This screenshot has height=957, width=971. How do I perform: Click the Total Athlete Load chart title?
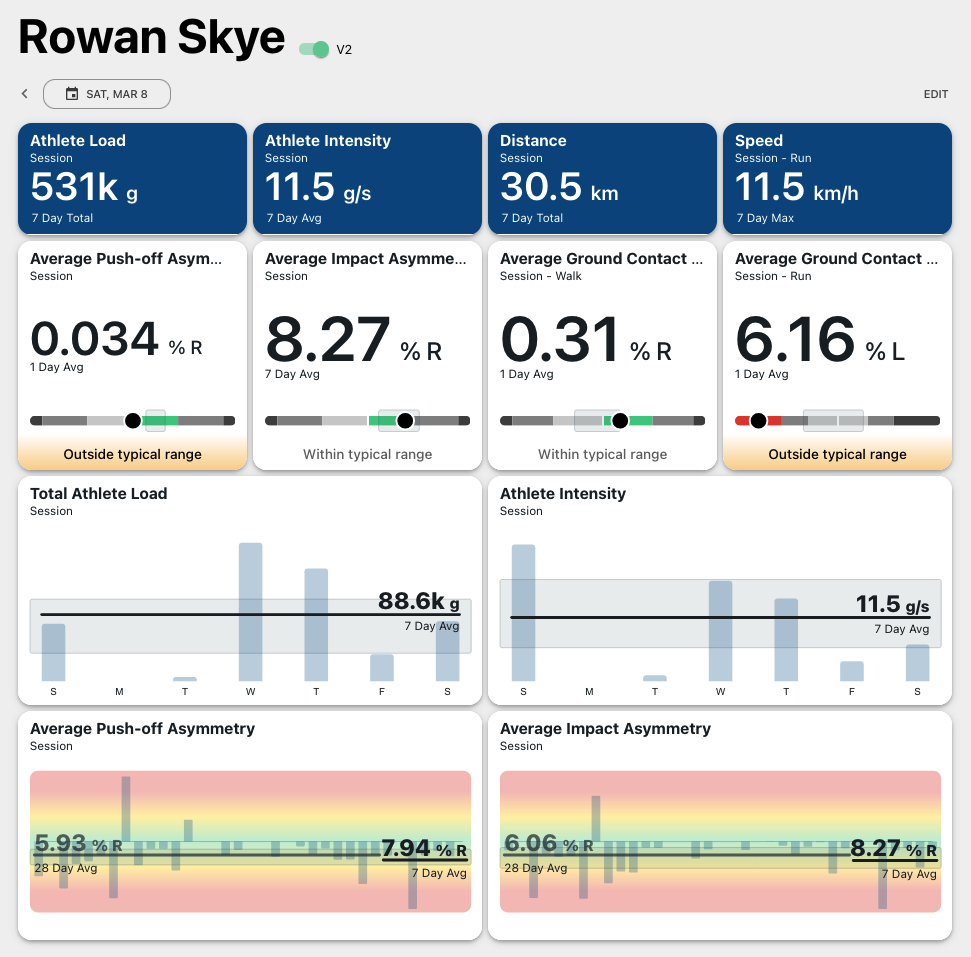coord(98,494)
